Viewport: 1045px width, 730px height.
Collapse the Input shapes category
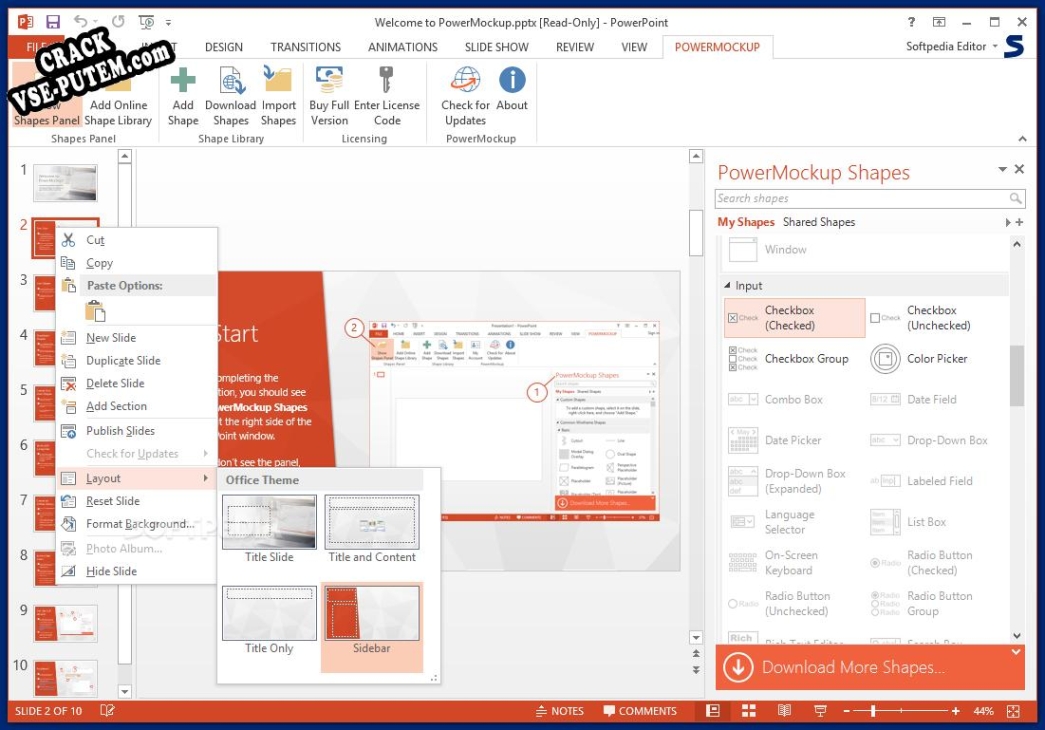point(727,285)
